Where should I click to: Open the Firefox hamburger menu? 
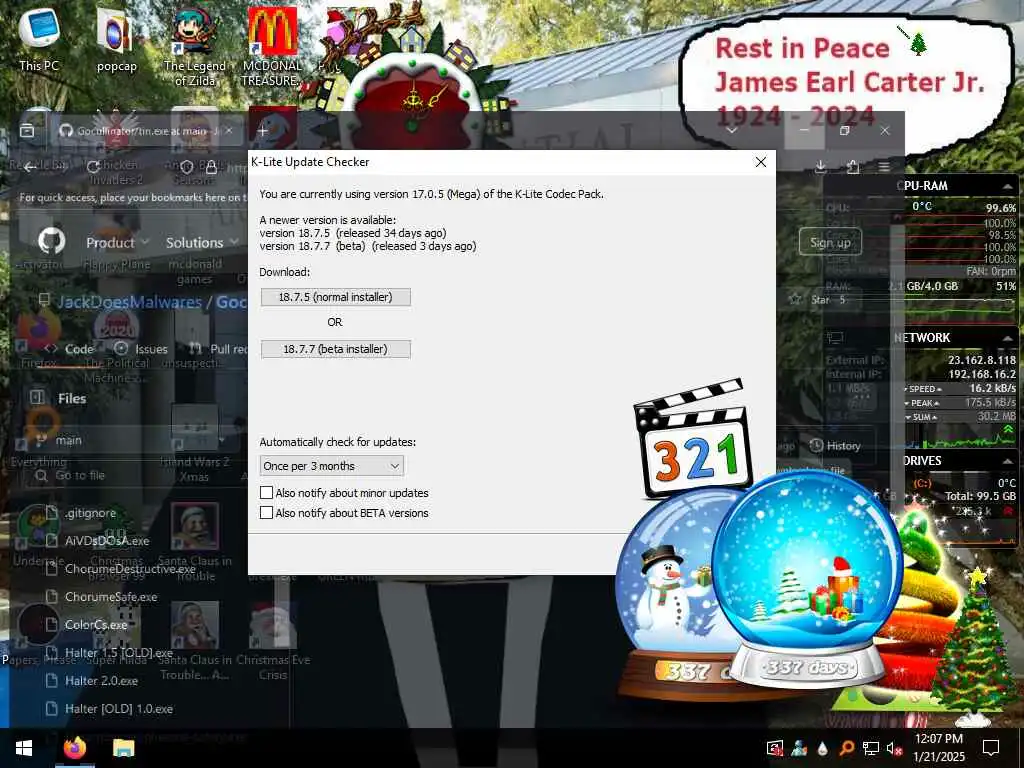click(884, 167)
